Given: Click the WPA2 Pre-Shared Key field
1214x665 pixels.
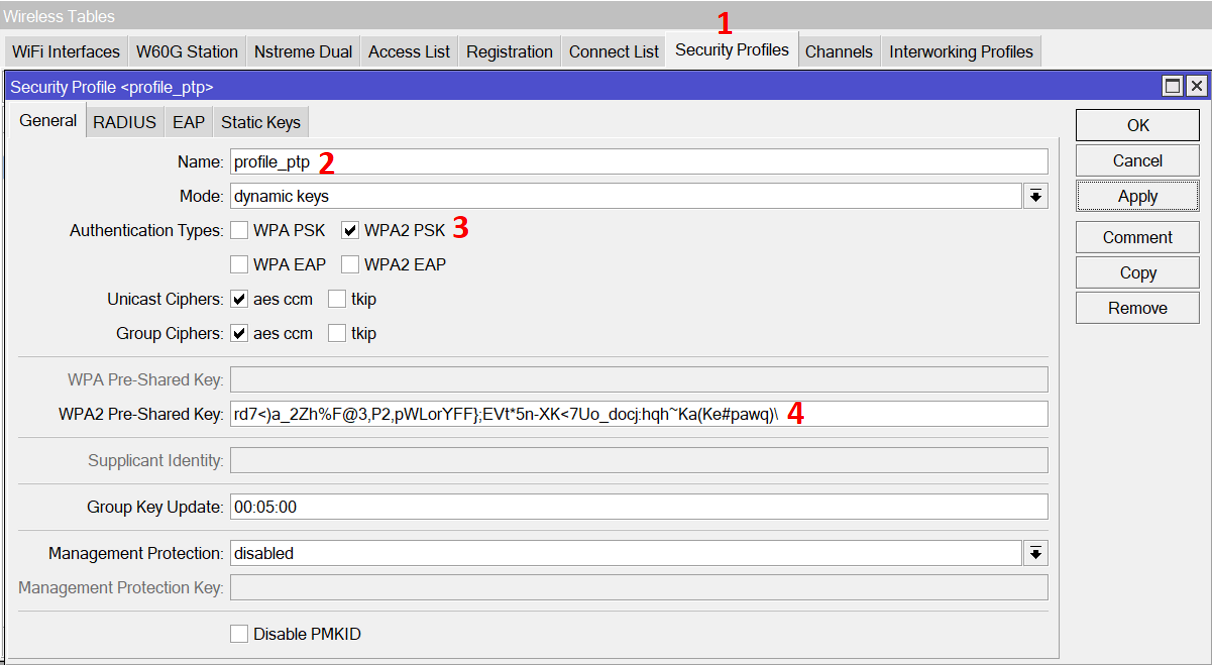Looking at the screenshot, I should click(x=639, y=414).
